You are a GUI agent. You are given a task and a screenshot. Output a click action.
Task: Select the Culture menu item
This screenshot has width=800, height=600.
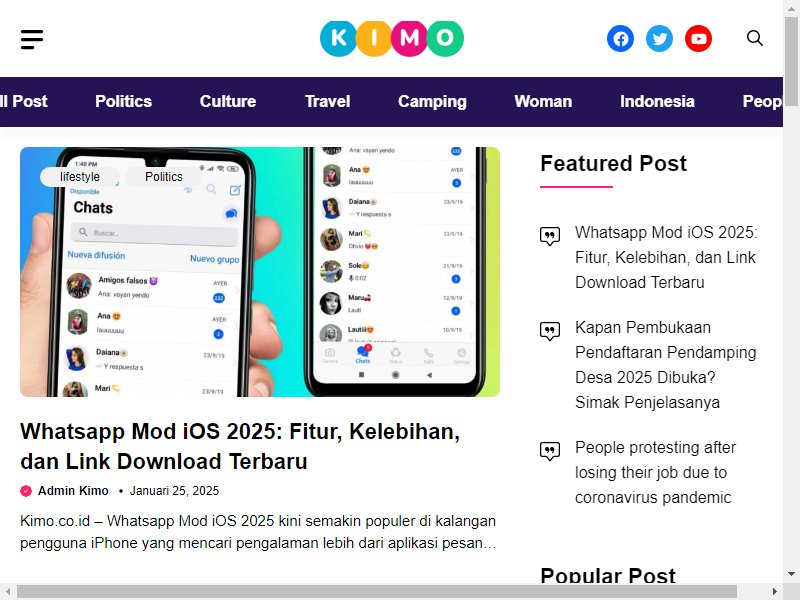point(228,101)
